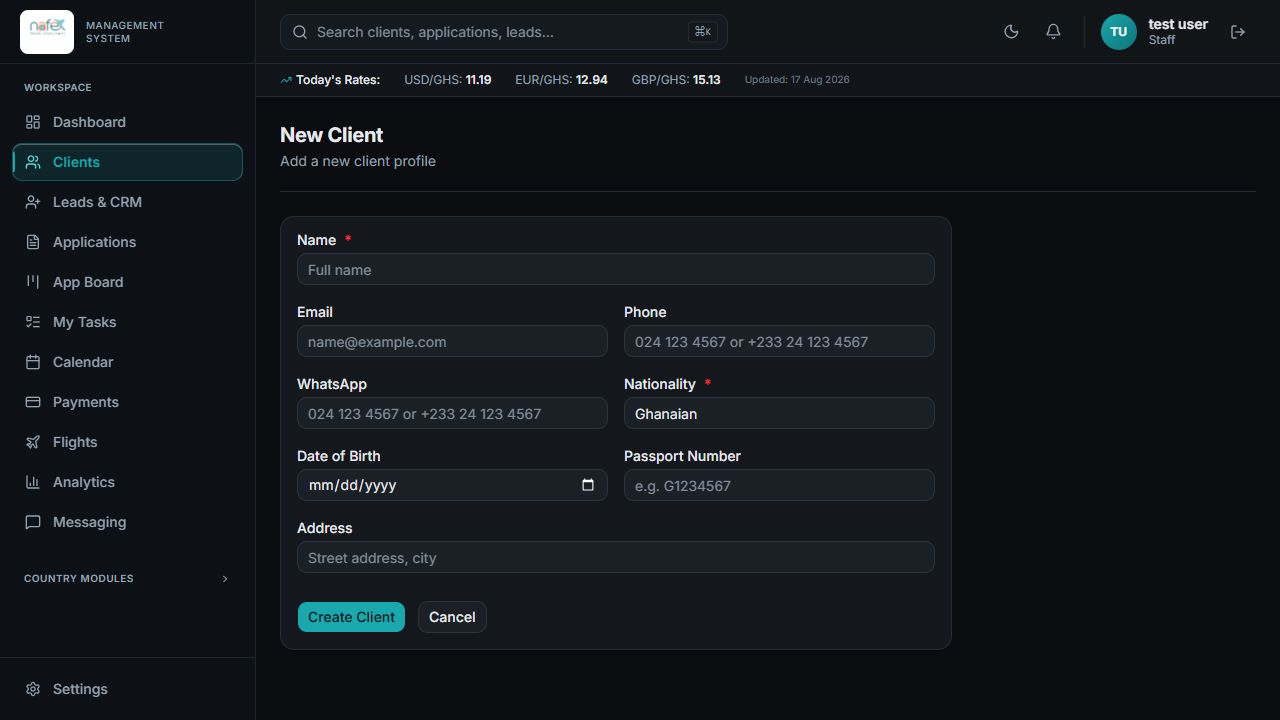
Task: Cancel the new client form
Action: click(x=452, y=617)
